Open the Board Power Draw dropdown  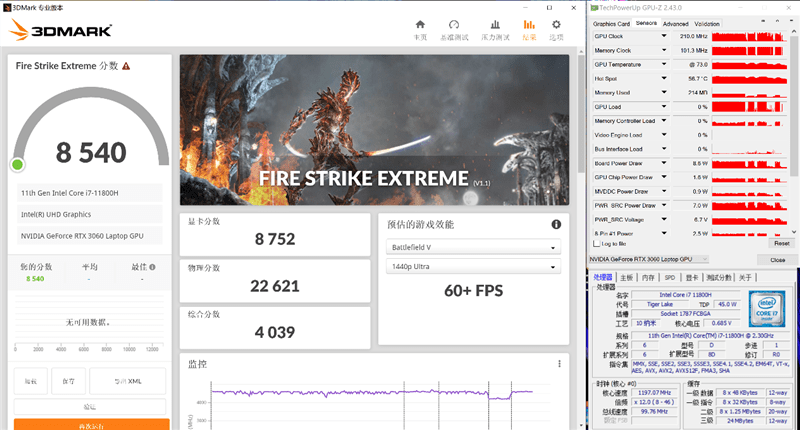click(664, 163)
